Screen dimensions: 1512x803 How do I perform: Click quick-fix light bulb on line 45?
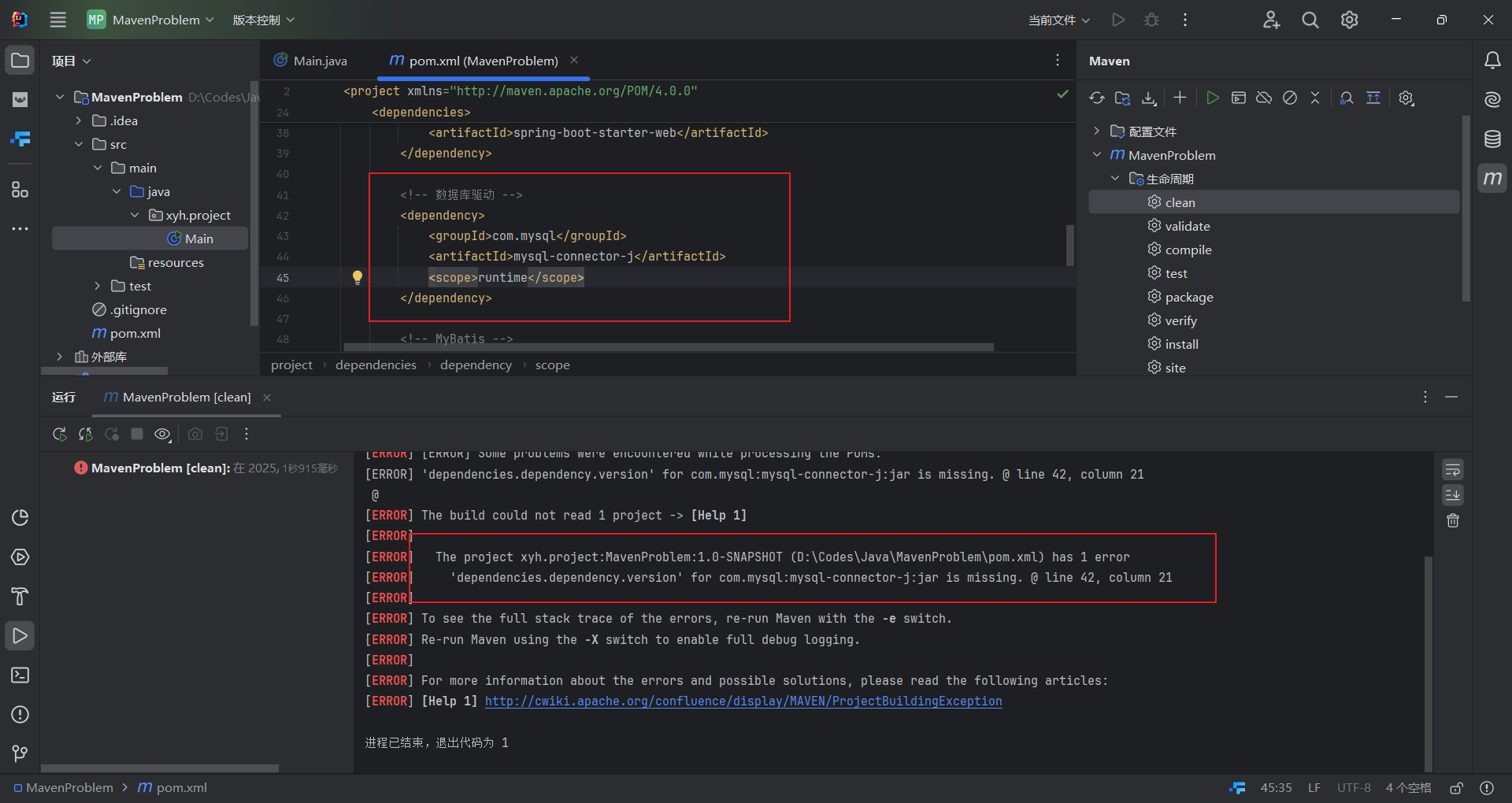(358, 277)
